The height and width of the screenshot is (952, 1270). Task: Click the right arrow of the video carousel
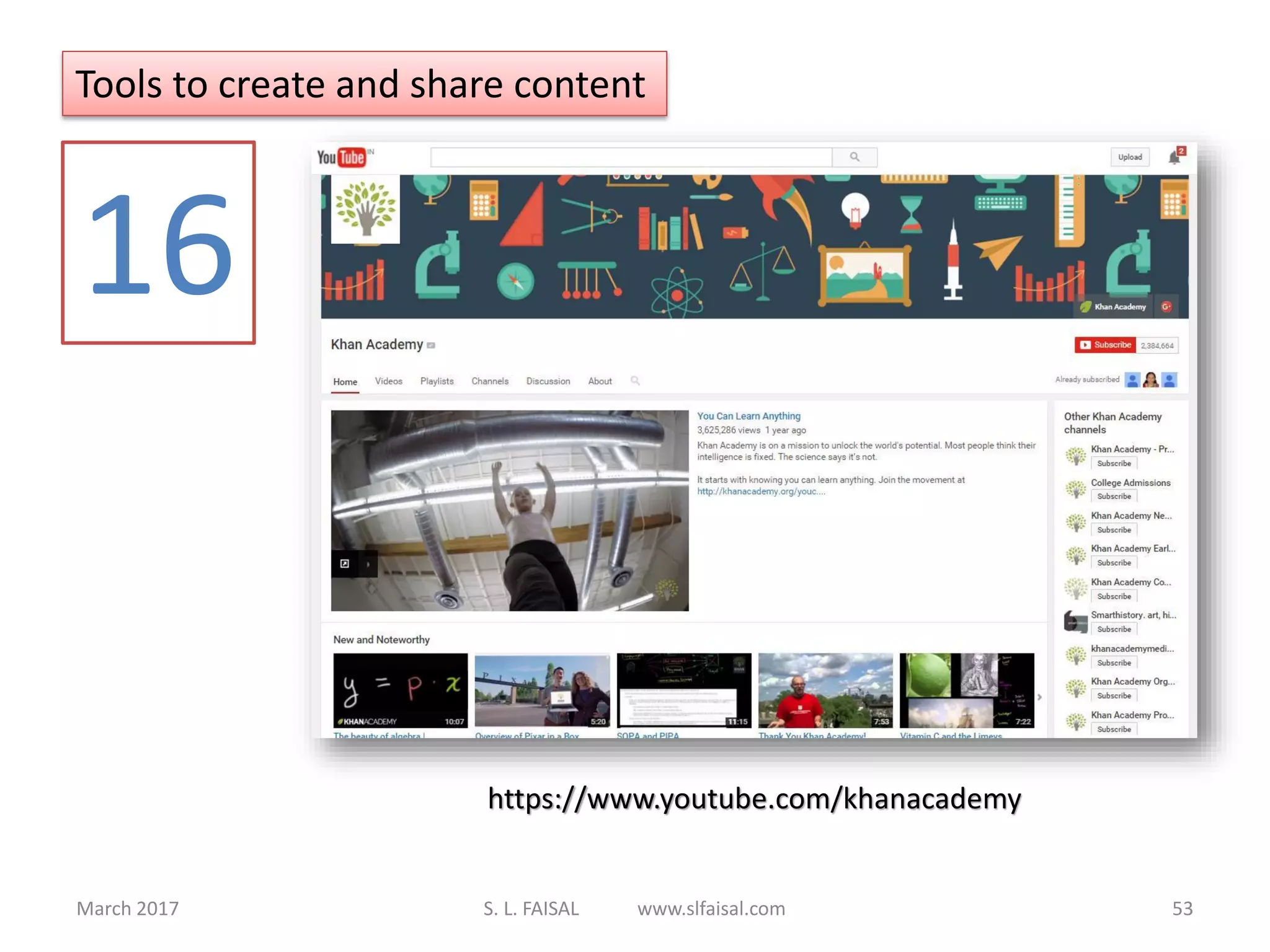tap(1039, 697)
